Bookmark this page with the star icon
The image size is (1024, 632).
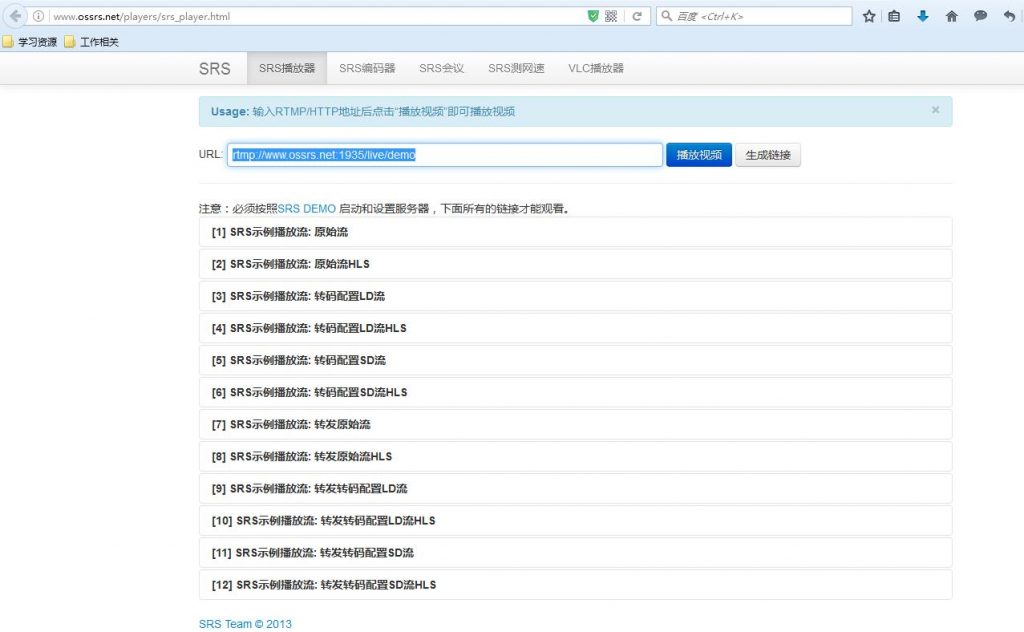(869, 17)
